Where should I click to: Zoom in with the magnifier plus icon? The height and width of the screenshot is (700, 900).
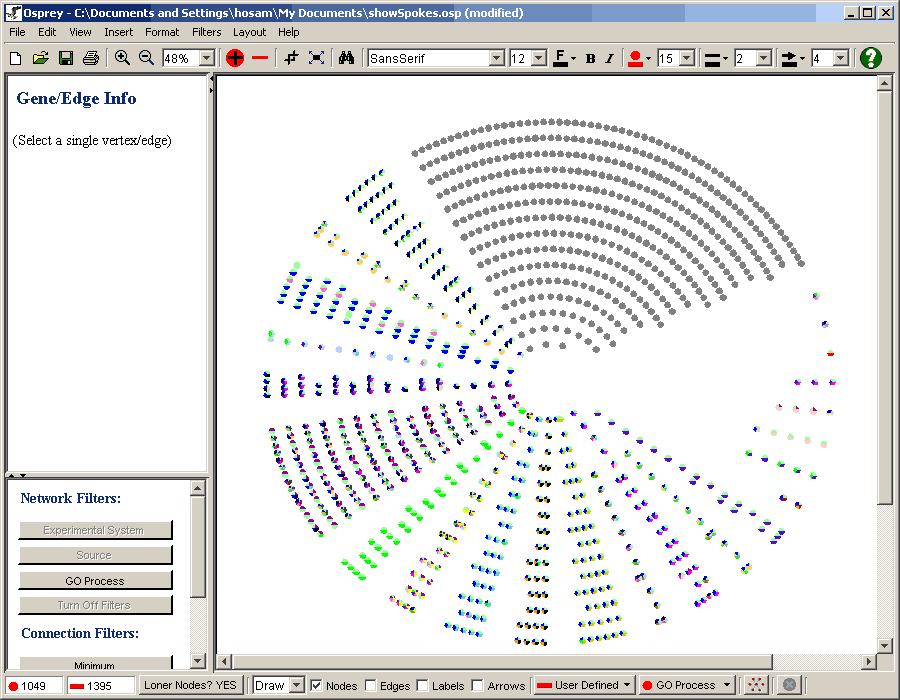pyautogui.click(x=122, y=58)
